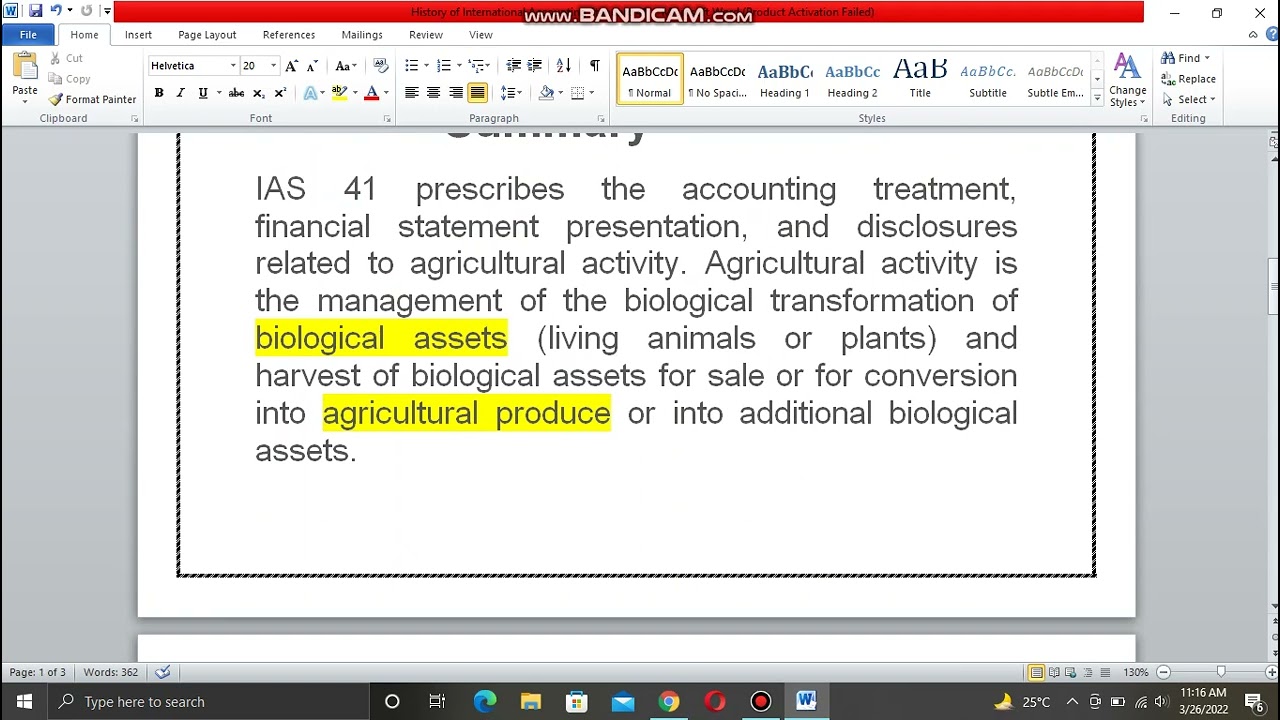Click Words: 362 in status bar

111,672
